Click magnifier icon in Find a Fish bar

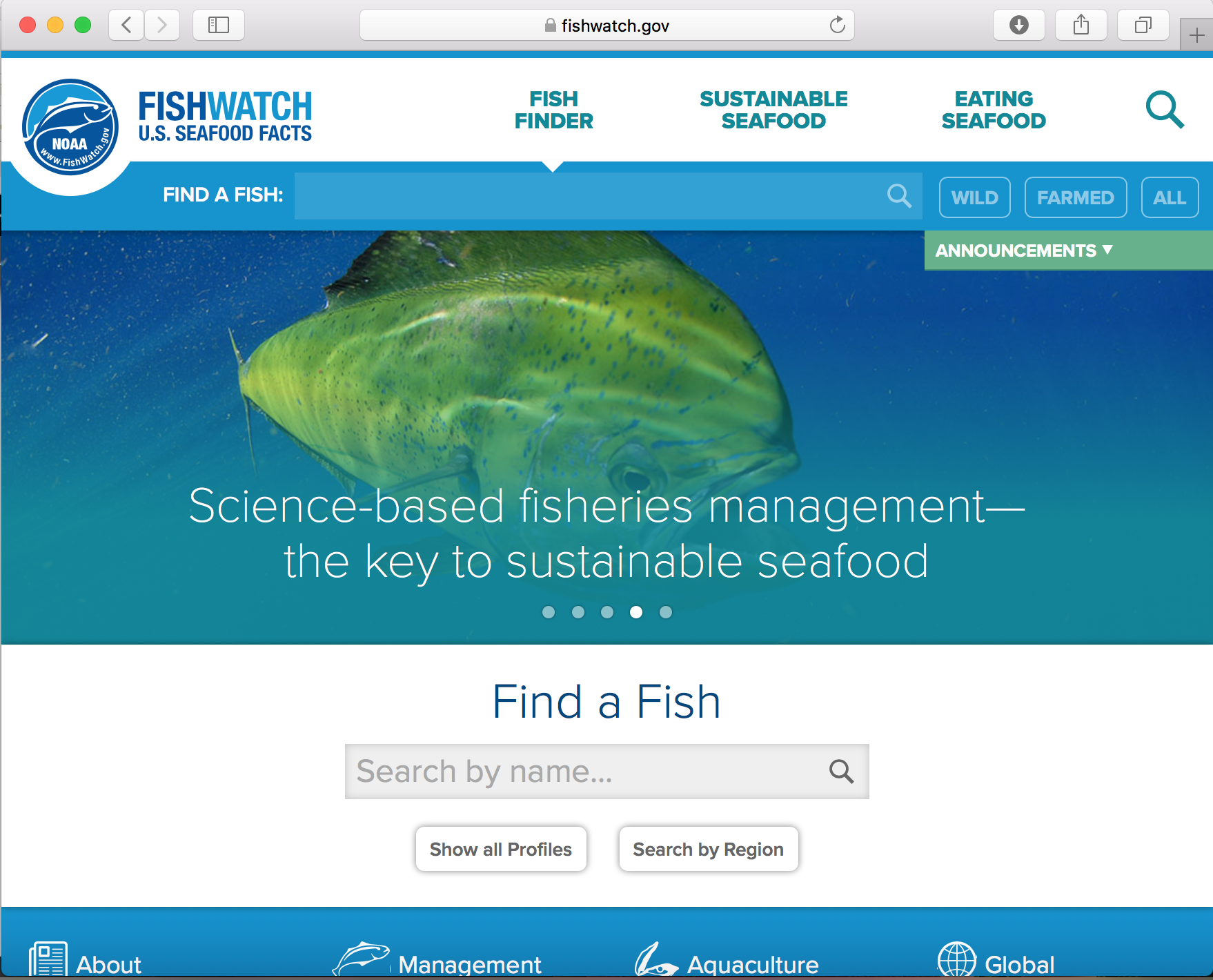[899, 196]
